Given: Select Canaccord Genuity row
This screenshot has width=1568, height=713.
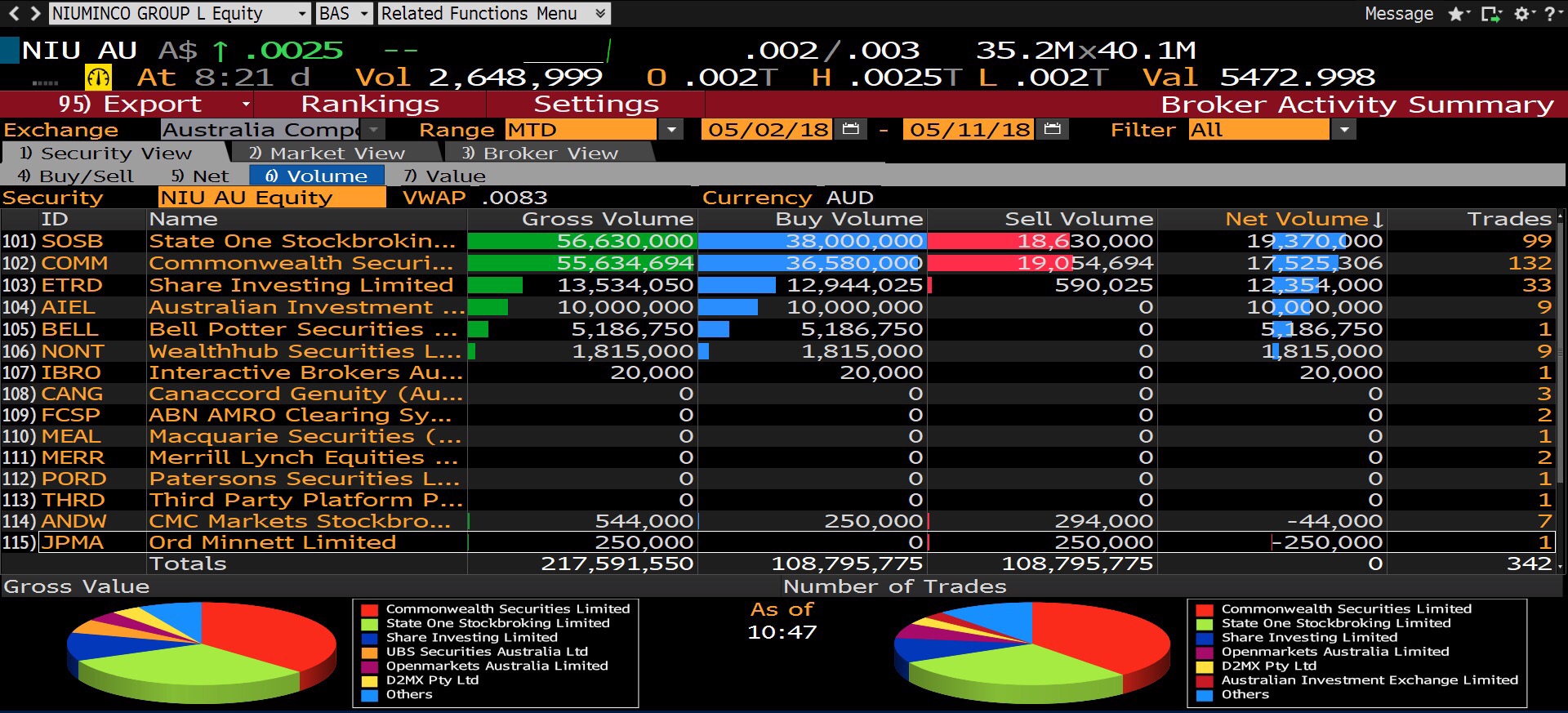Looking at the screenshot, I should click(x=777, y=394).
